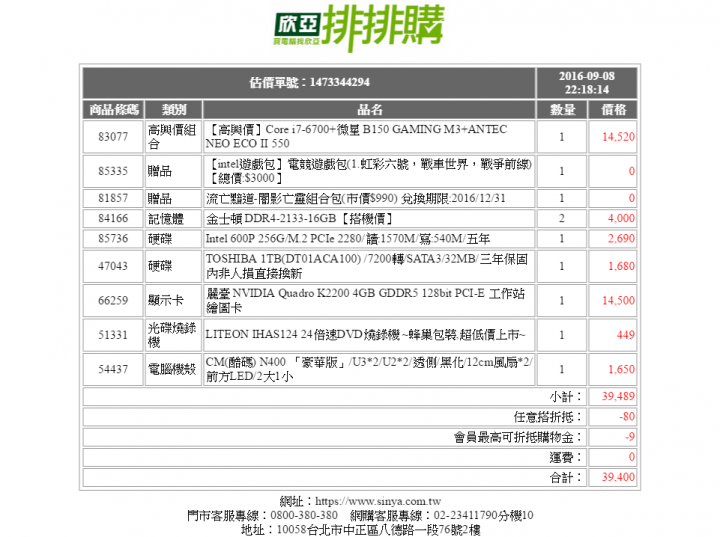Click CM N400 case product name
The width and height of the screenshot is (720, 537).
(x=369, y=369)
